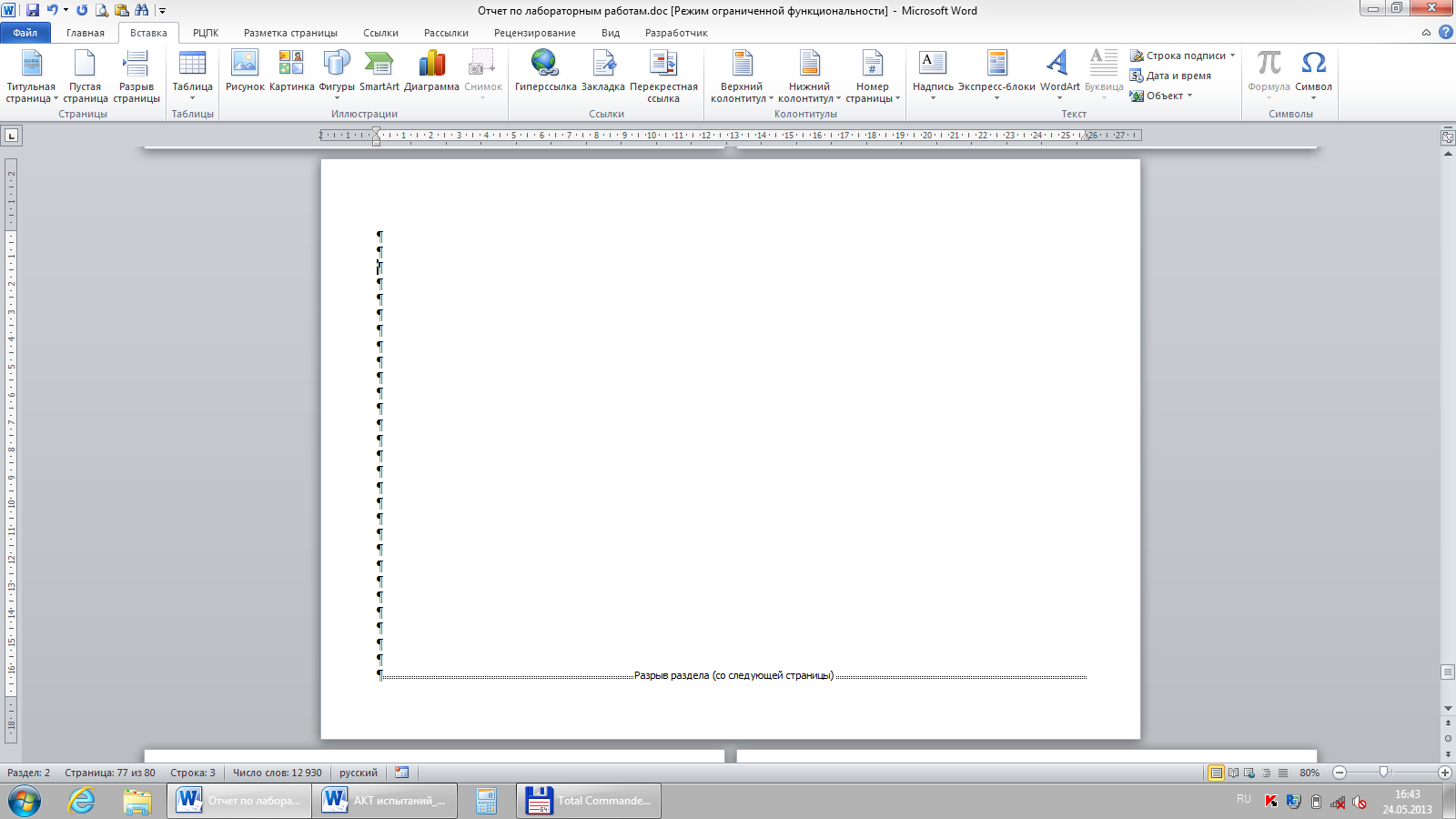Insert an equation with Формула
The image size is (1456, 819).
tap(1269, 76)
